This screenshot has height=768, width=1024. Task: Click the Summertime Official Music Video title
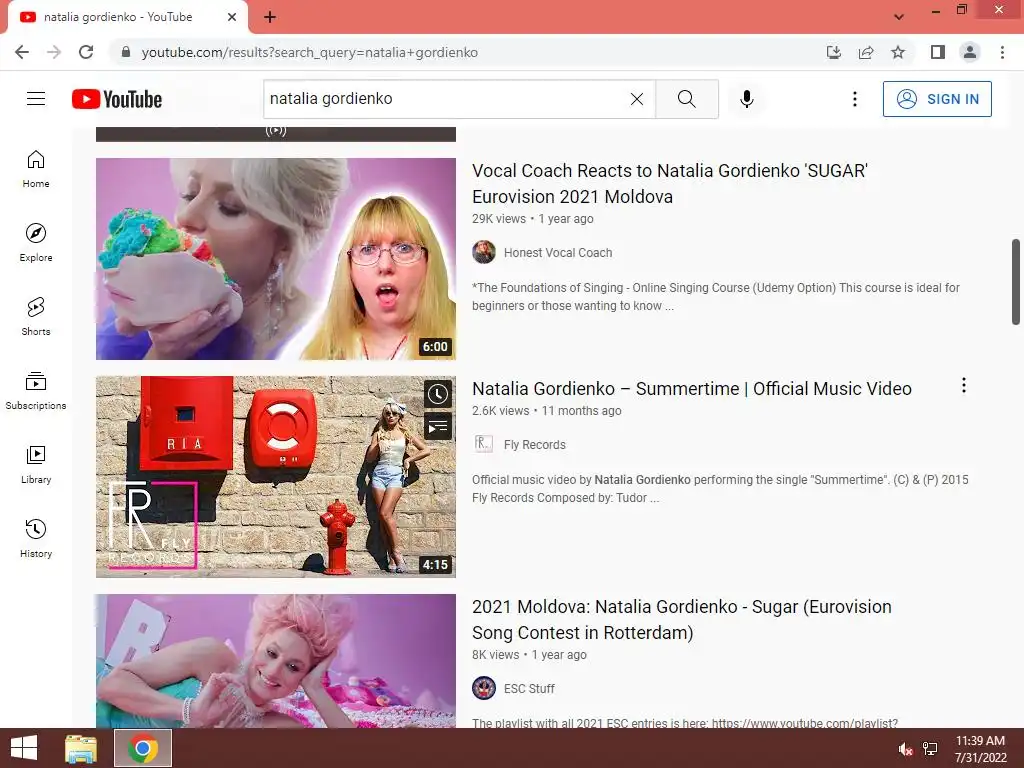(x=692, y=389)
